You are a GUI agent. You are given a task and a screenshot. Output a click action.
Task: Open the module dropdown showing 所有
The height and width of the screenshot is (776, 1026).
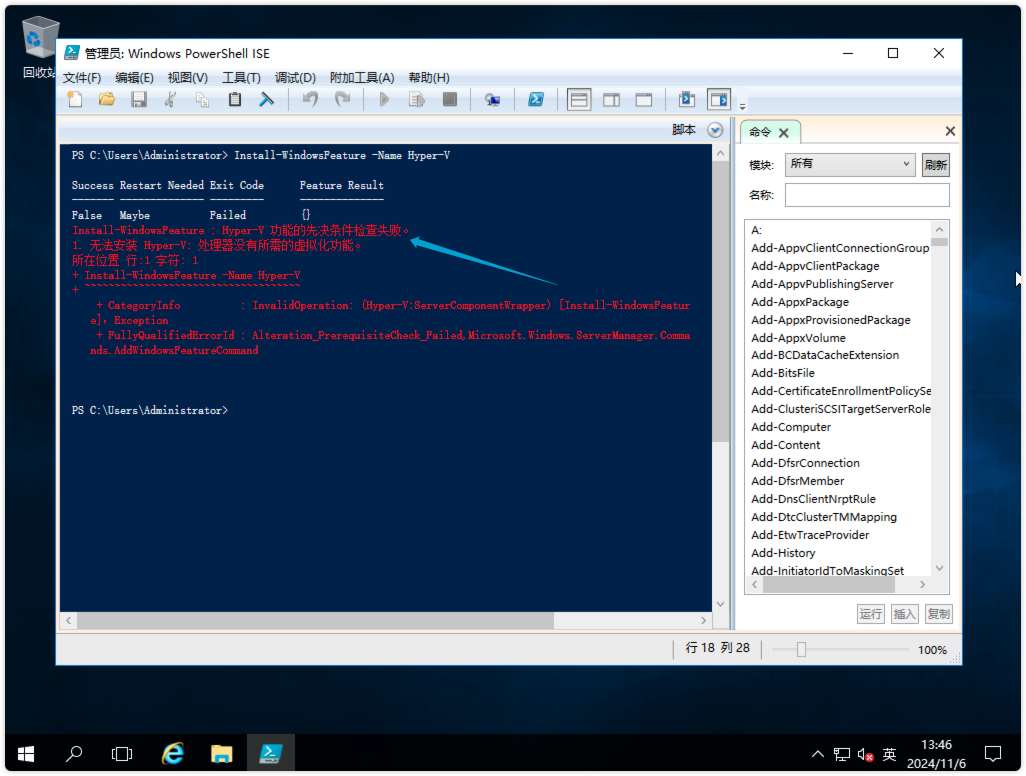[850, 164]
